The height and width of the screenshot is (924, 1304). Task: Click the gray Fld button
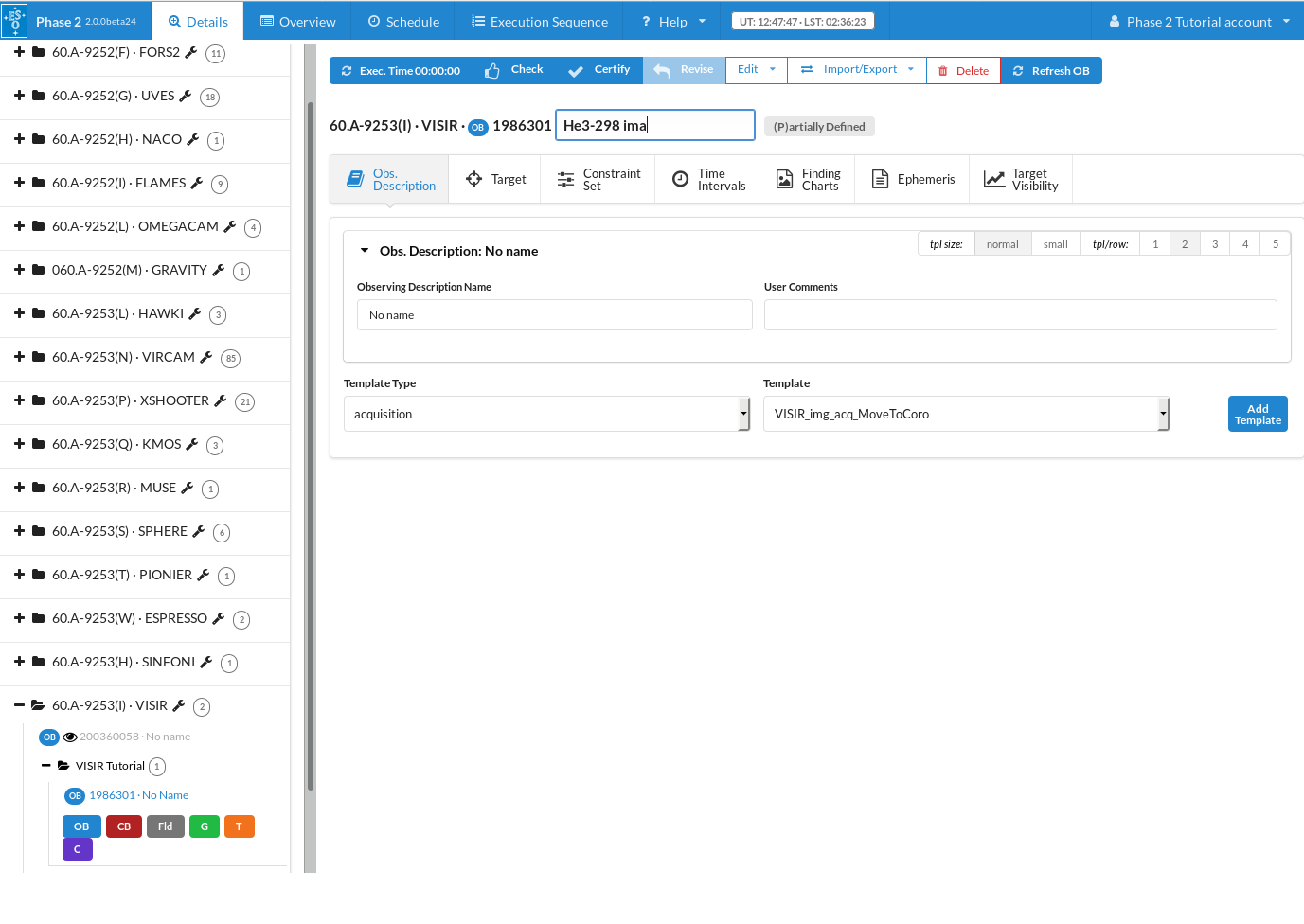165,826
